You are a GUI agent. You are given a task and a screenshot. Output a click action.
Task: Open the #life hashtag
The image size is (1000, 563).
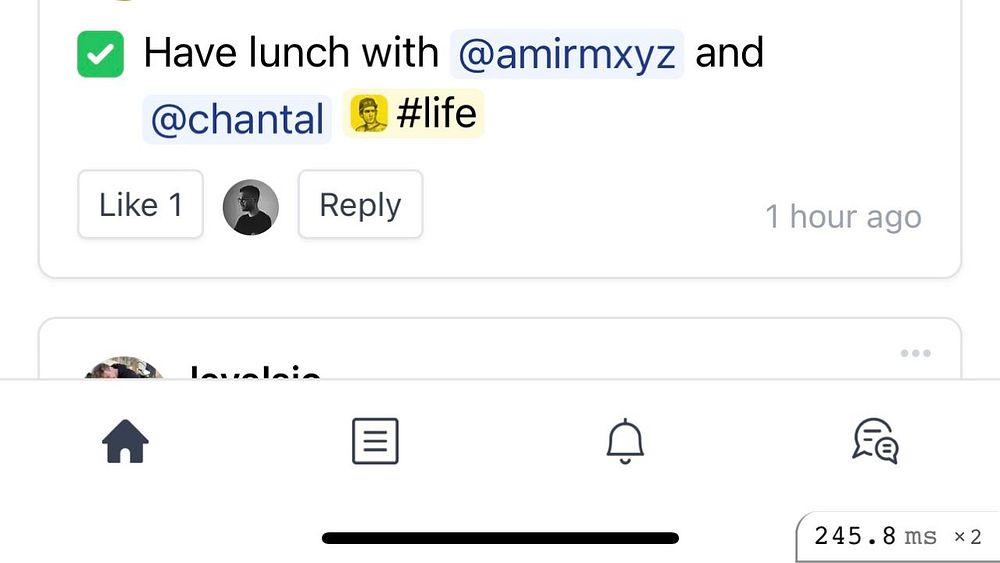click(x=436, y=114)
